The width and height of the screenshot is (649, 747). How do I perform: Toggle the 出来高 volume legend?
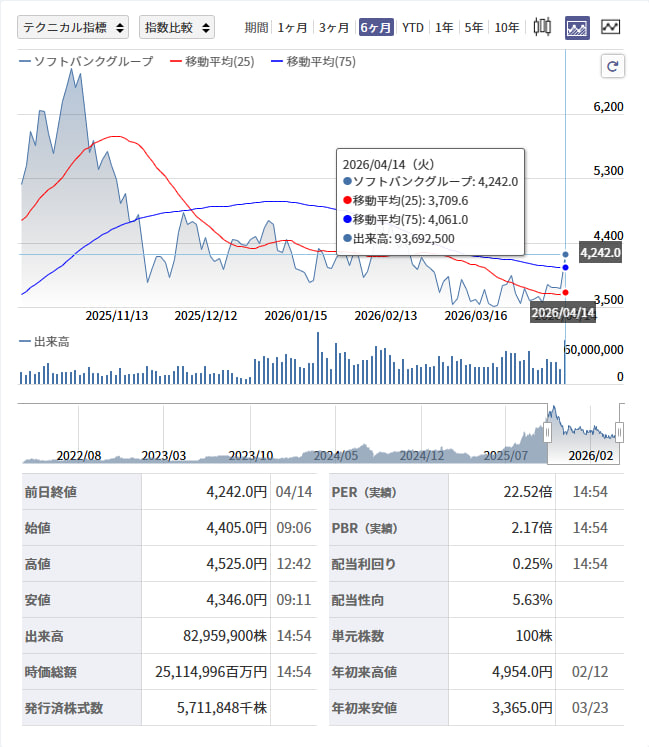click(44, 342)
